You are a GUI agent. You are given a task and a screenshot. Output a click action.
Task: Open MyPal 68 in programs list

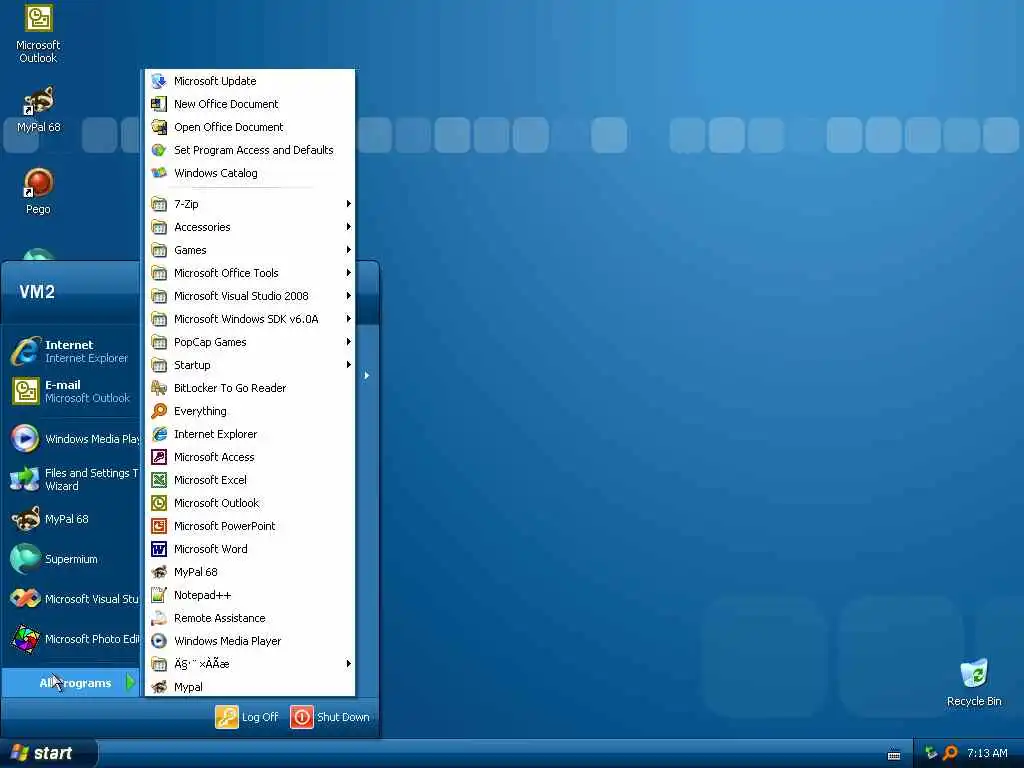point(250,572)
